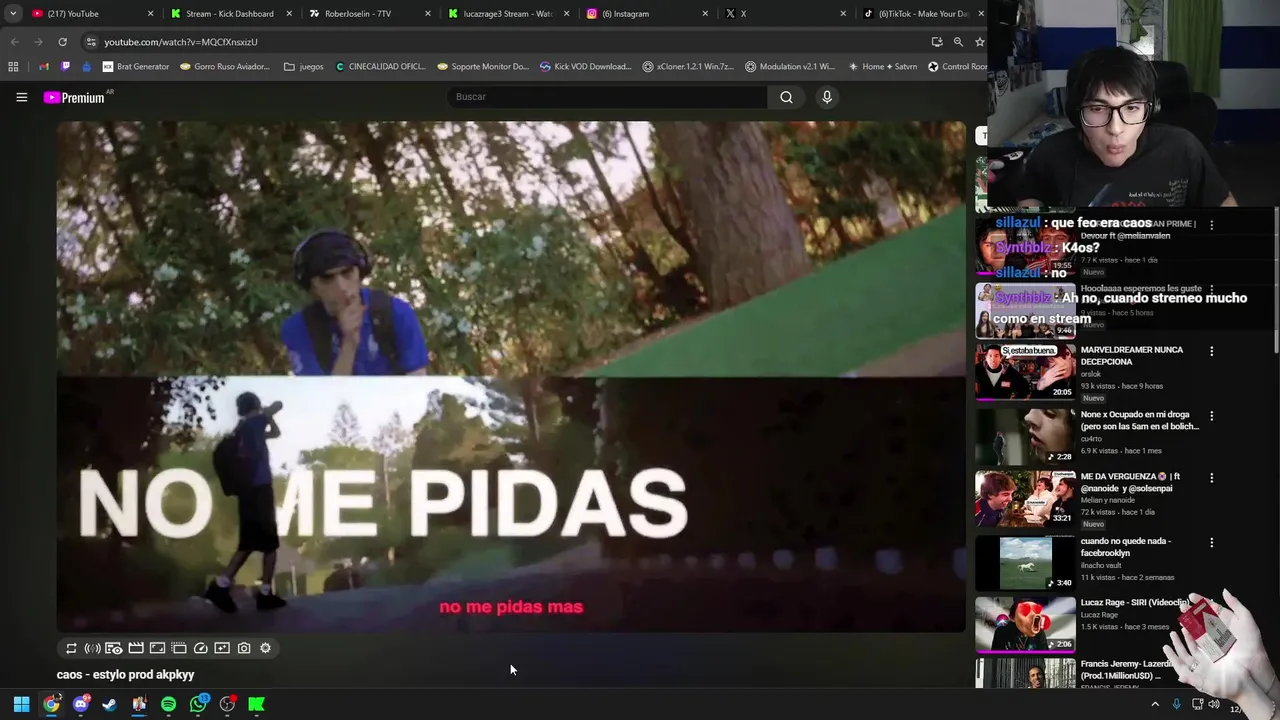1280x720 pixels.
Task: Run search with the magnifier button
Action: point(786,97)
